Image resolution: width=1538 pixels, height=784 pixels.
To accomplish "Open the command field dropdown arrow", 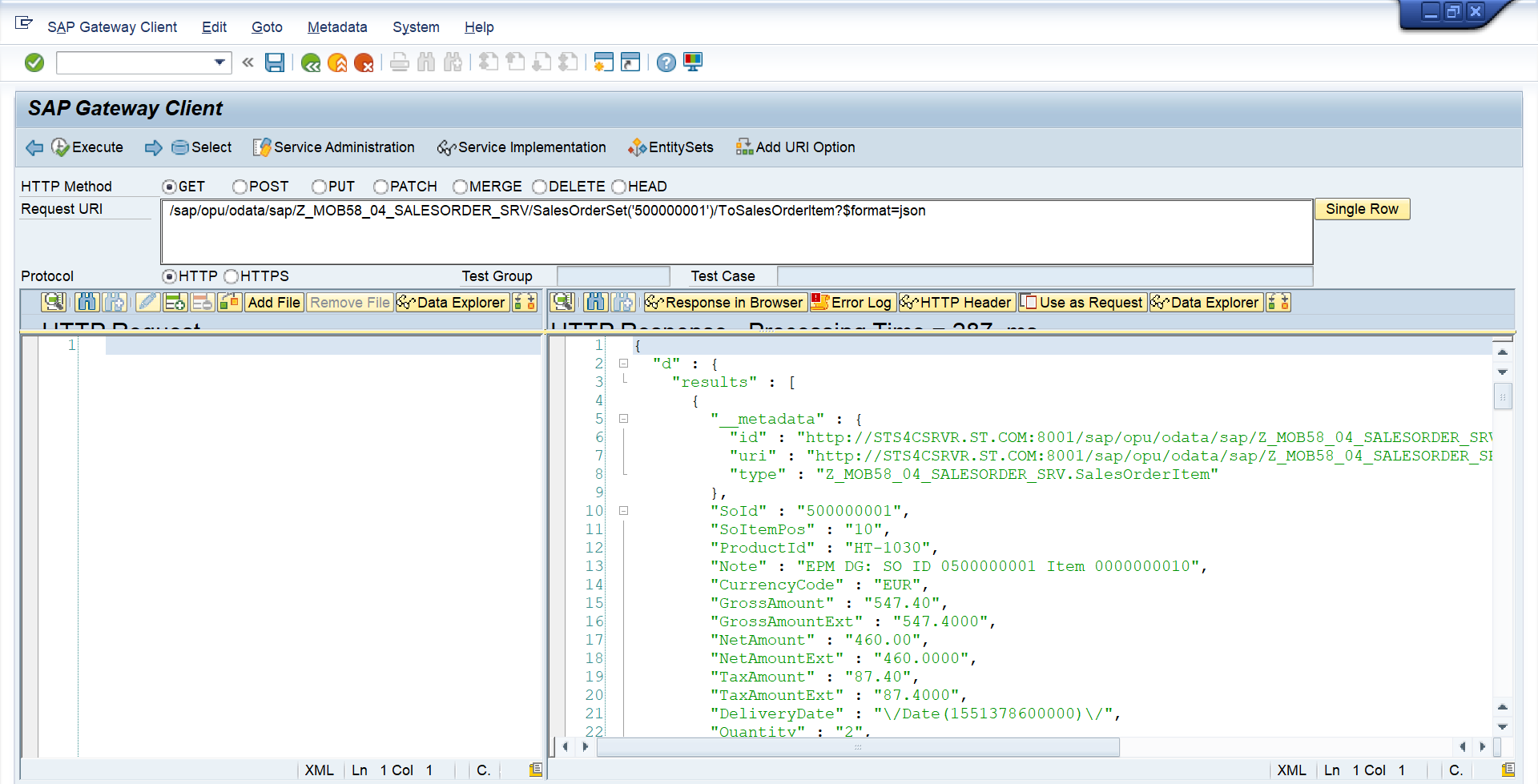I will coord(219,62).
